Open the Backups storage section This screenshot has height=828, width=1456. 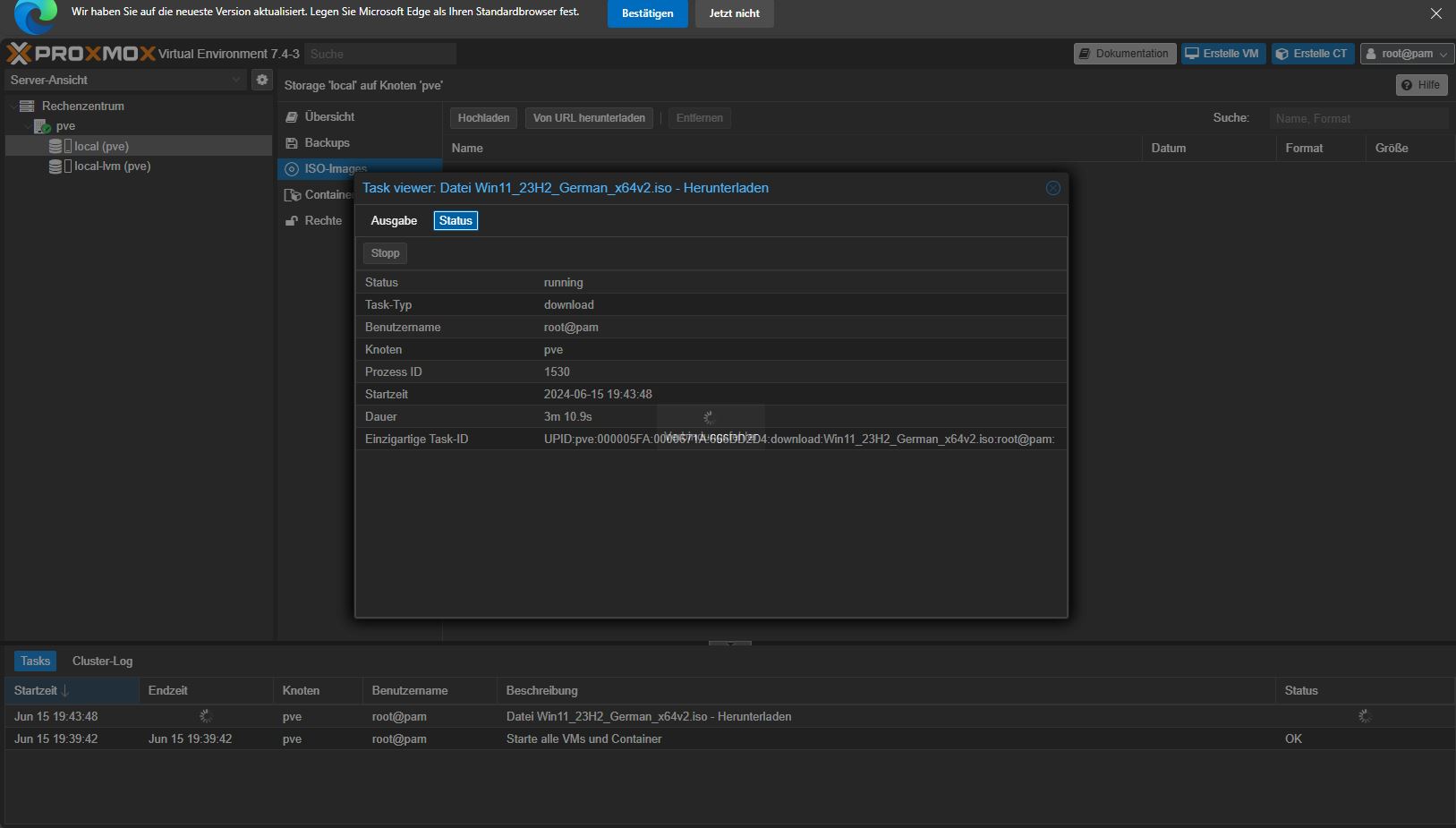click(x=360, y=143)
